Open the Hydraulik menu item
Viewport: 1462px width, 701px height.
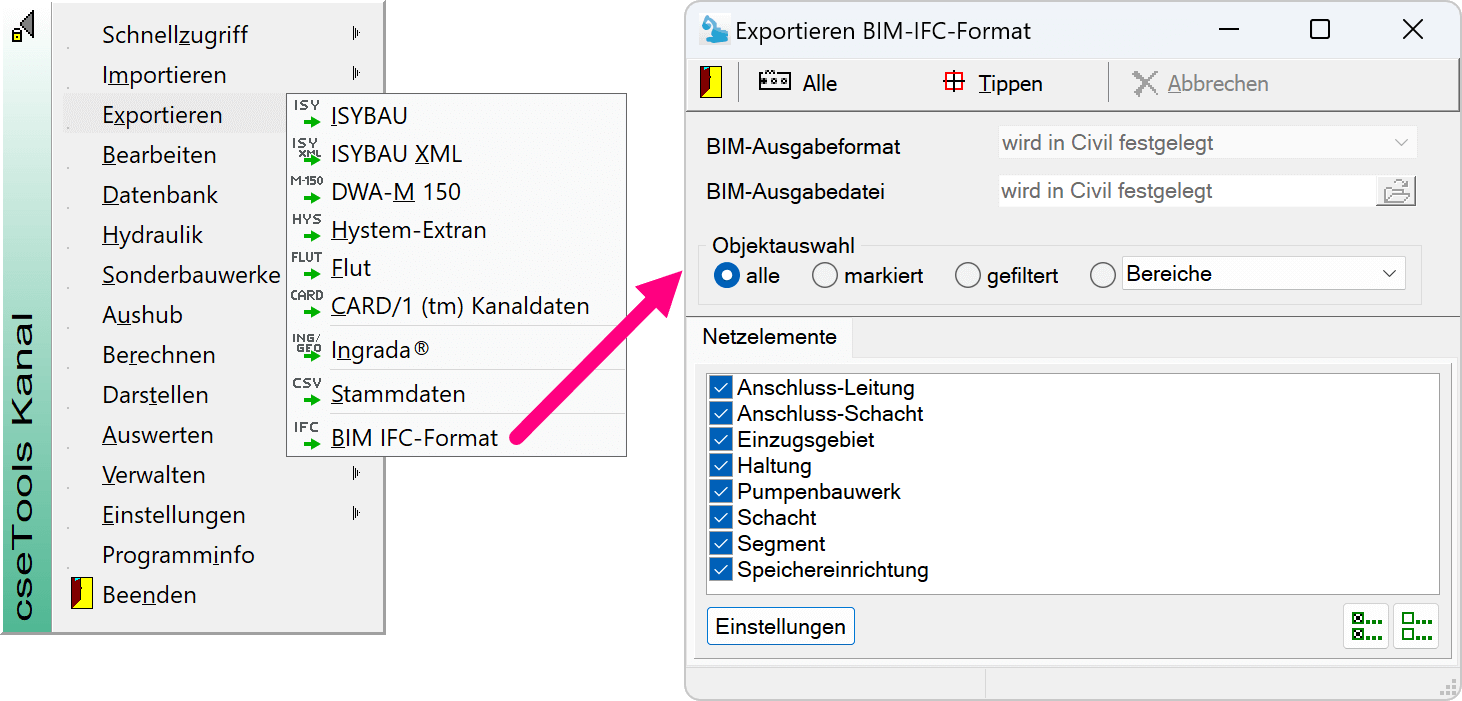coord(152,235)
